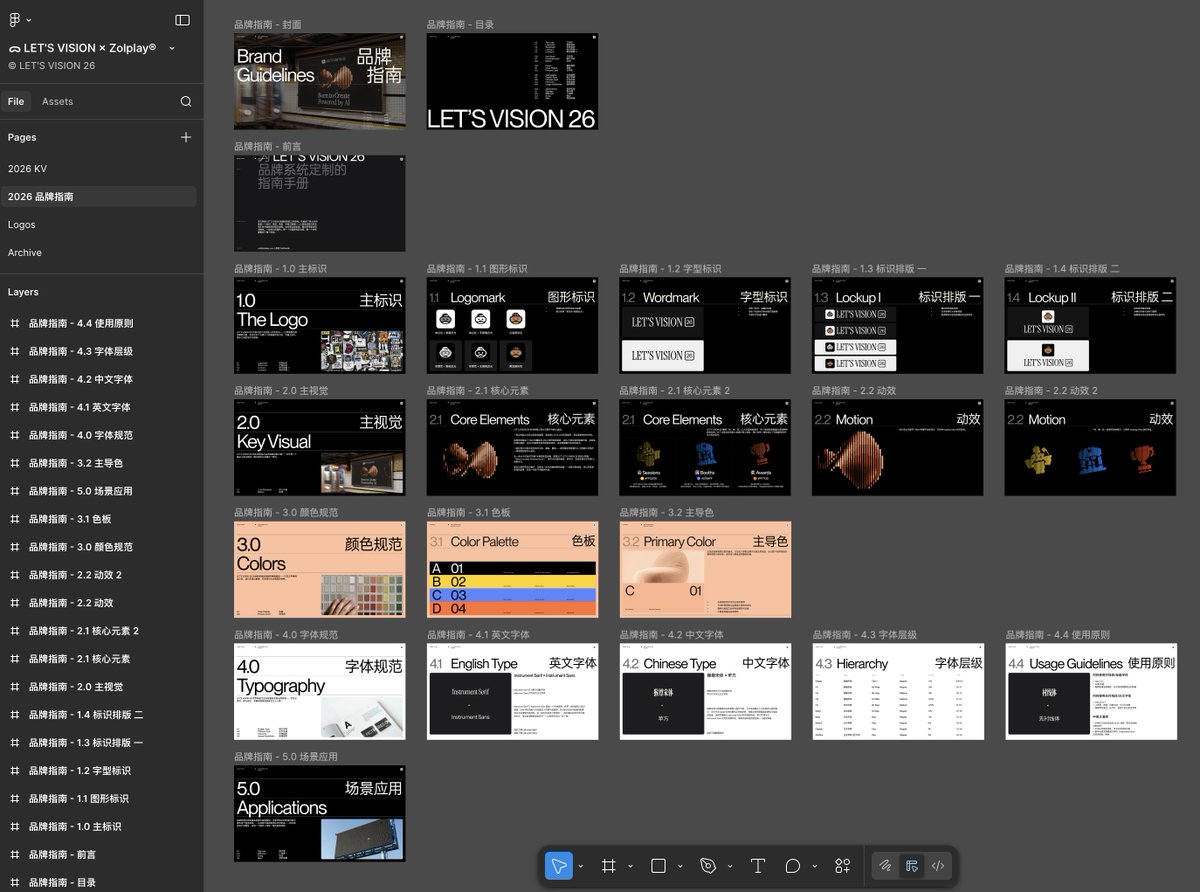Click frame icon of 1.0 主标识 layer
This screenshot has width=1200, height=892.
(15, 827)
